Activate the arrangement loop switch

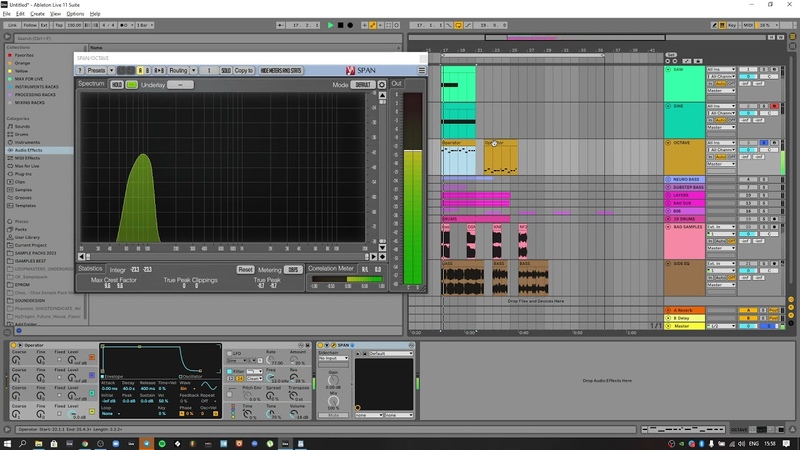[x=458, y=25]
